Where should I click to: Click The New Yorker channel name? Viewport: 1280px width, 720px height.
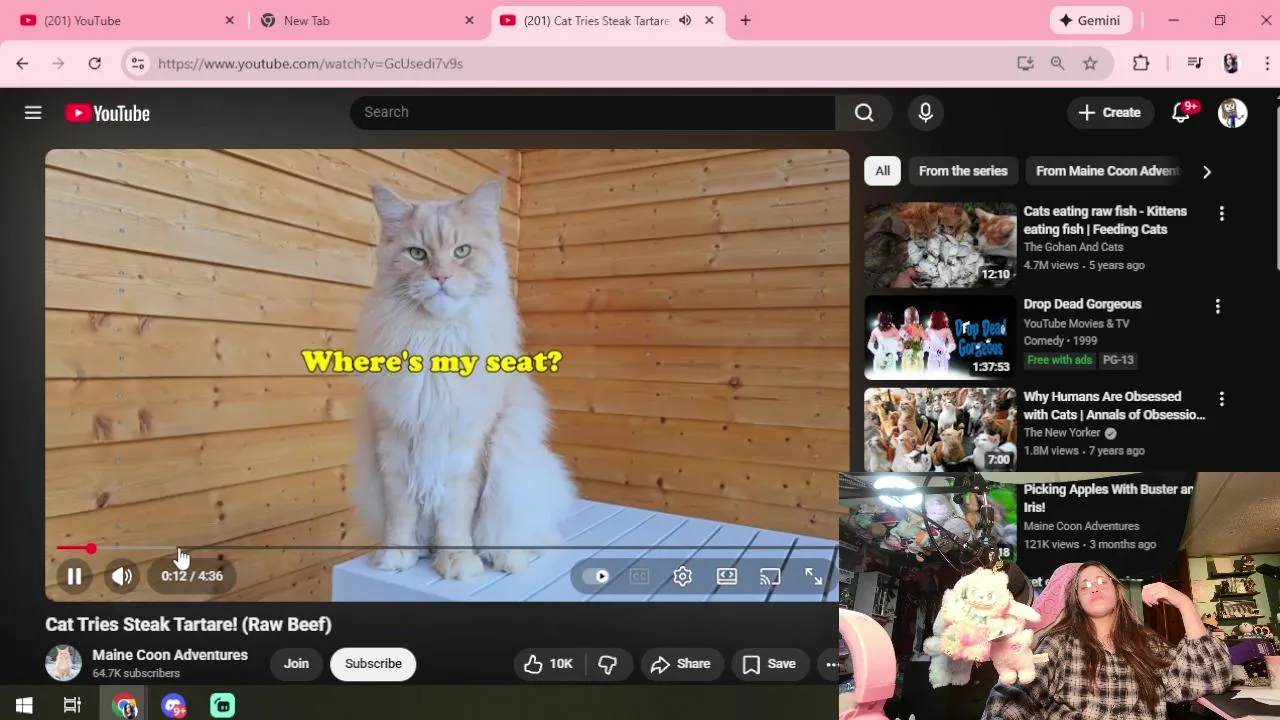coord(1062,433)
